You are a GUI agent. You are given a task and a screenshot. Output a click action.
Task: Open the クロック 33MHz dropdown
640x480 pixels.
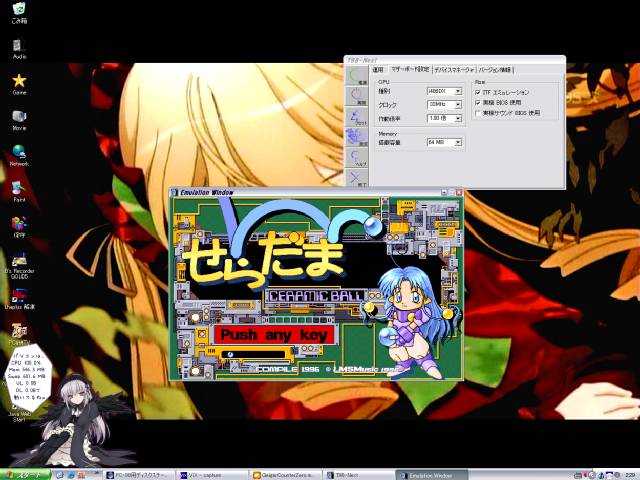click(444, 105)
